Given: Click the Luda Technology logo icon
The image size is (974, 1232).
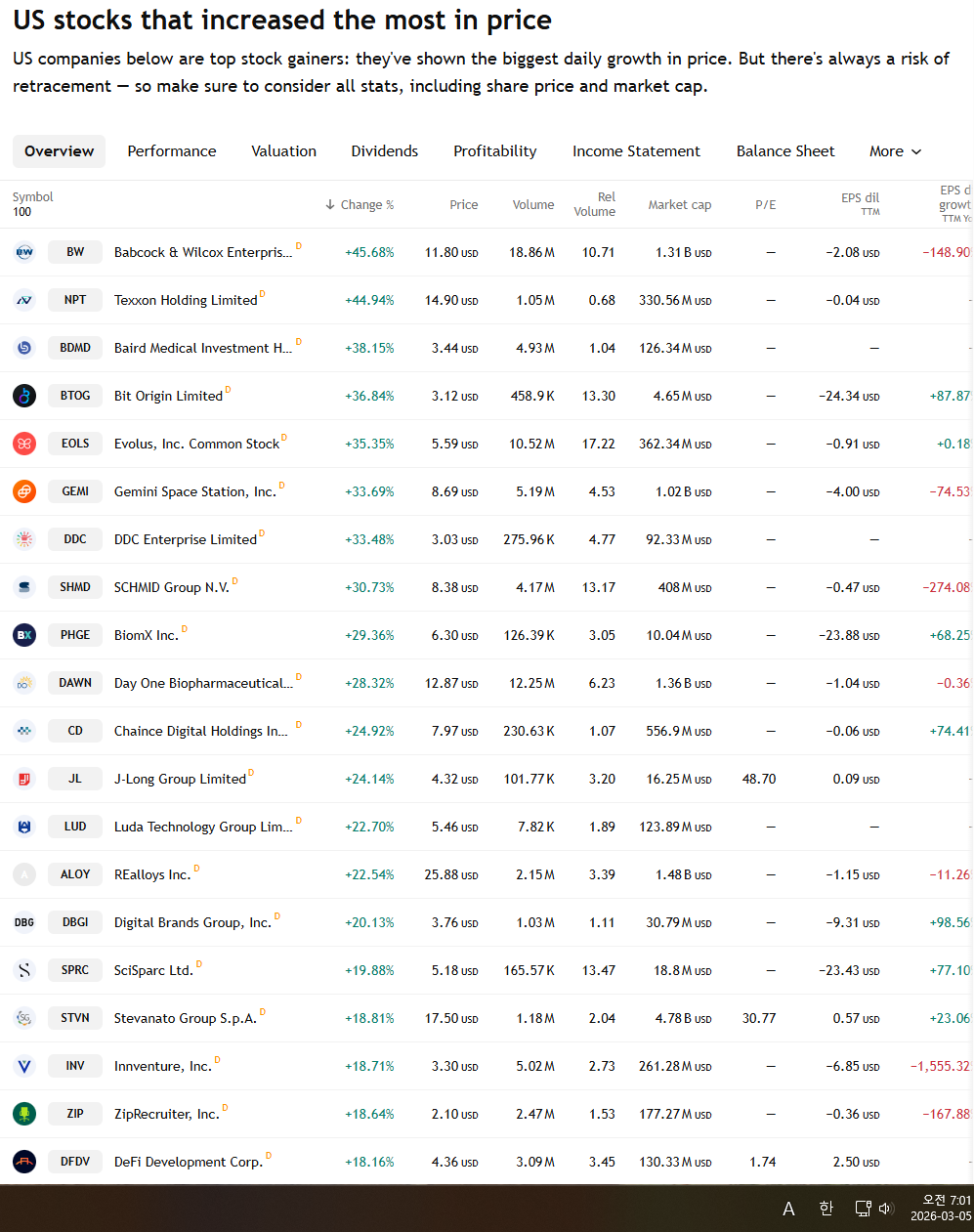Looking at the screenshot, I should (x=24, y=827).
